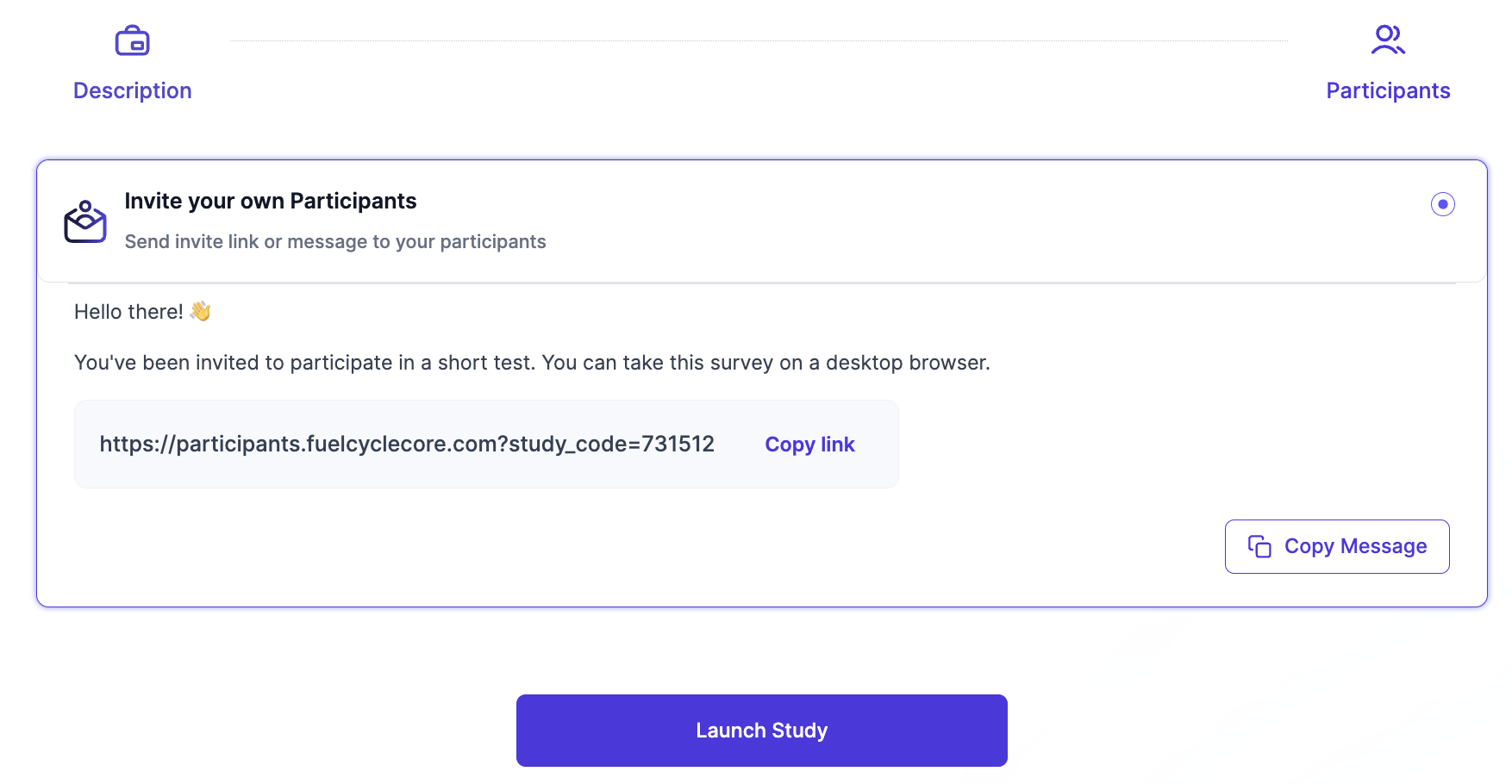Select the Invite your own Participants radio button
Viewport: 1512px width, 784px height.
tap(1442, 204)
